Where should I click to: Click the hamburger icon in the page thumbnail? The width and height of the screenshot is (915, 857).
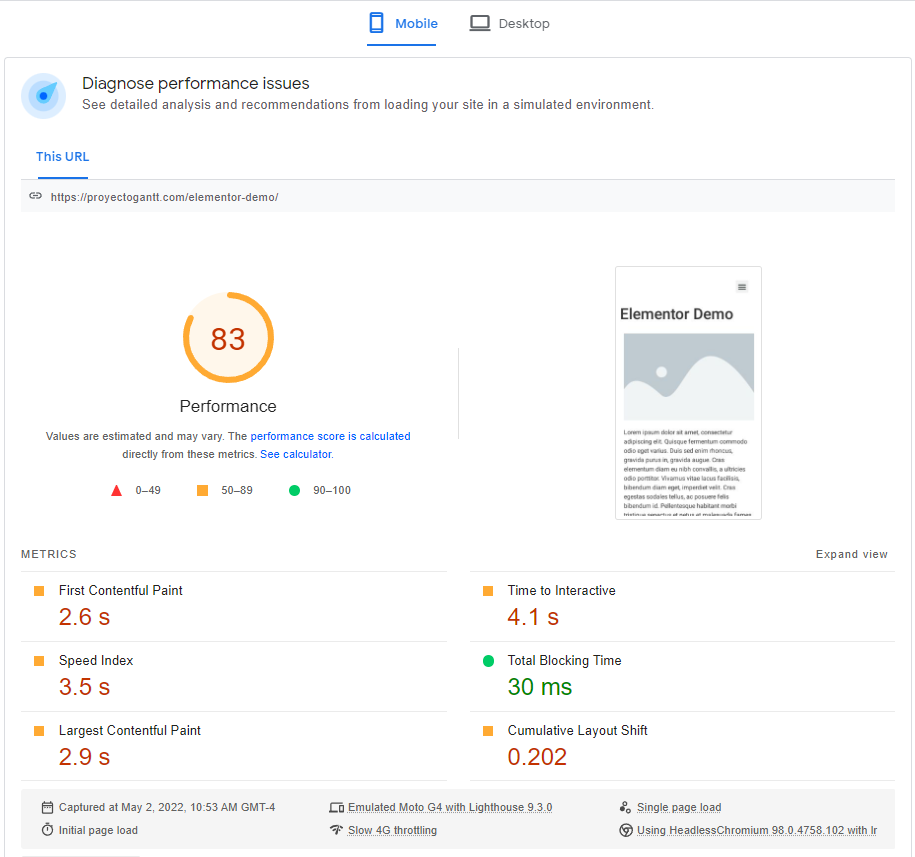742,286
